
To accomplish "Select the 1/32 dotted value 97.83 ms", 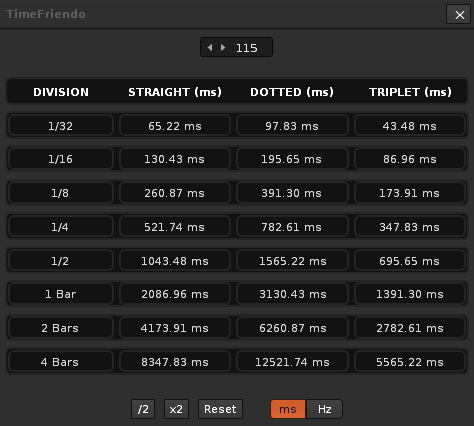I will [x=292, y=126].
